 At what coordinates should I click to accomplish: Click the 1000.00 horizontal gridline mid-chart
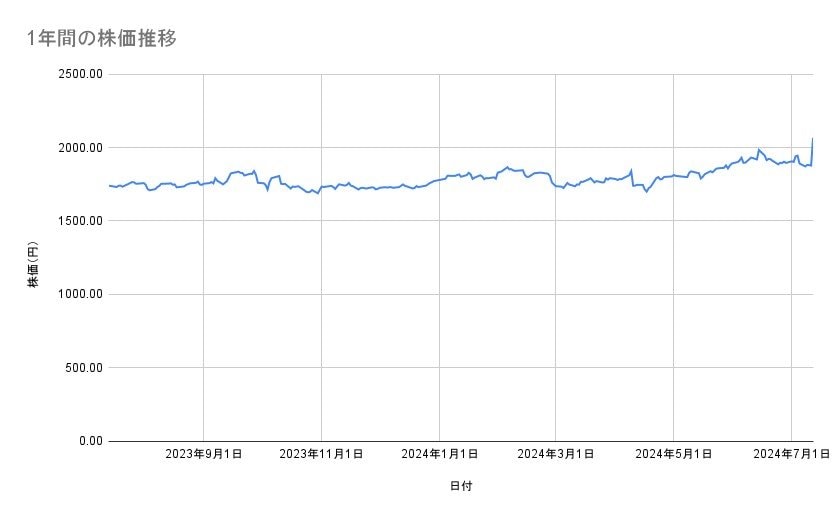click(460, 294)
